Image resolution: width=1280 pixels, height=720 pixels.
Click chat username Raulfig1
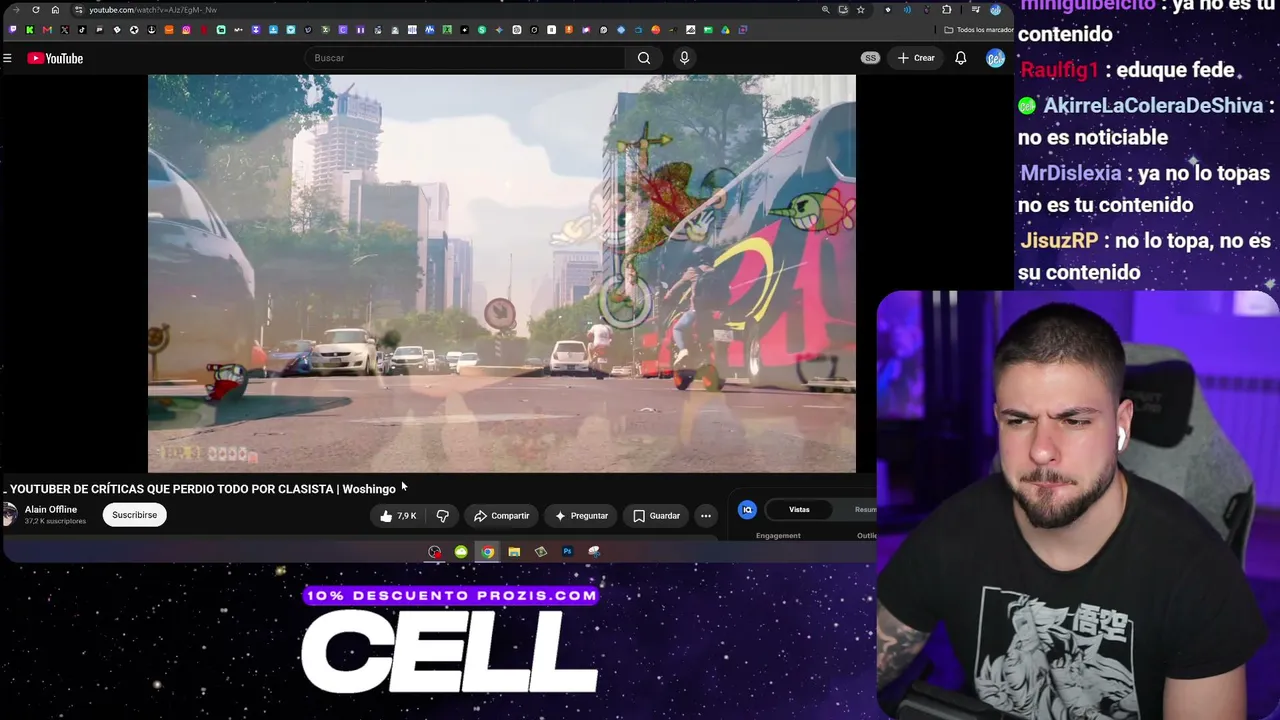(x=1059, y=70)
